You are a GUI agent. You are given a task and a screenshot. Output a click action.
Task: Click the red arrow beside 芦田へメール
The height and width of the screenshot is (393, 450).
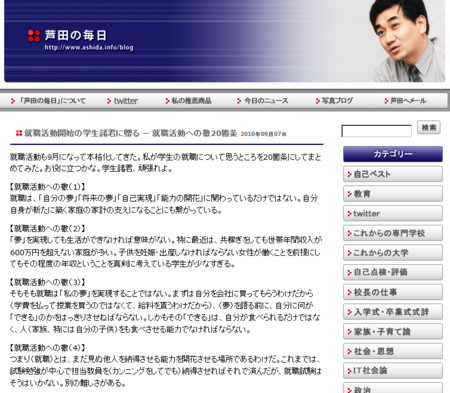[x=386, y=101]
